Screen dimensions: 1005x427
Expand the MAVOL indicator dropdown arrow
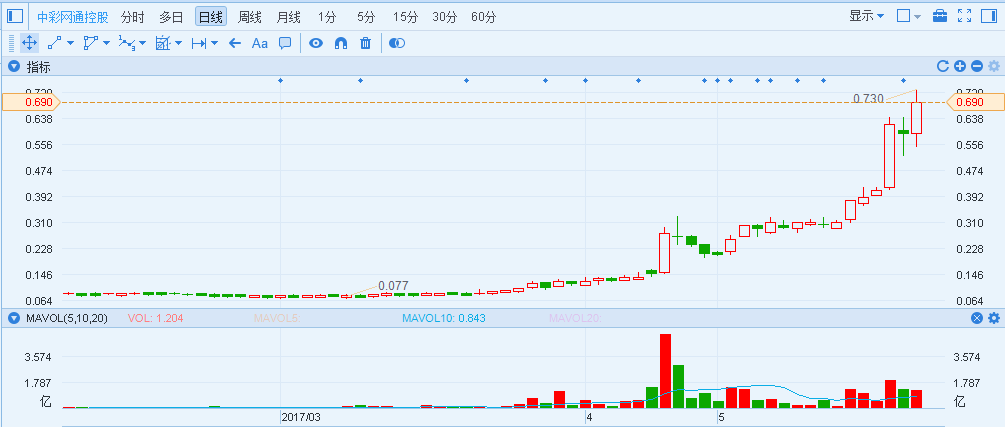point(14,319)
